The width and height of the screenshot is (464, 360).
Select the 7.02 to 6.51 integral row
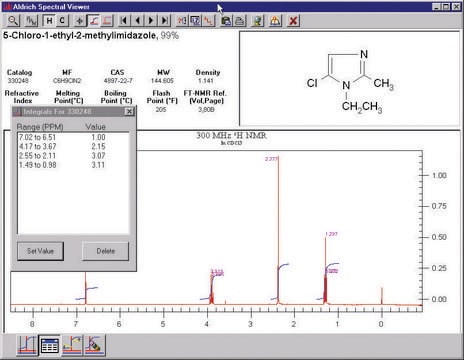tap(73, 137)
